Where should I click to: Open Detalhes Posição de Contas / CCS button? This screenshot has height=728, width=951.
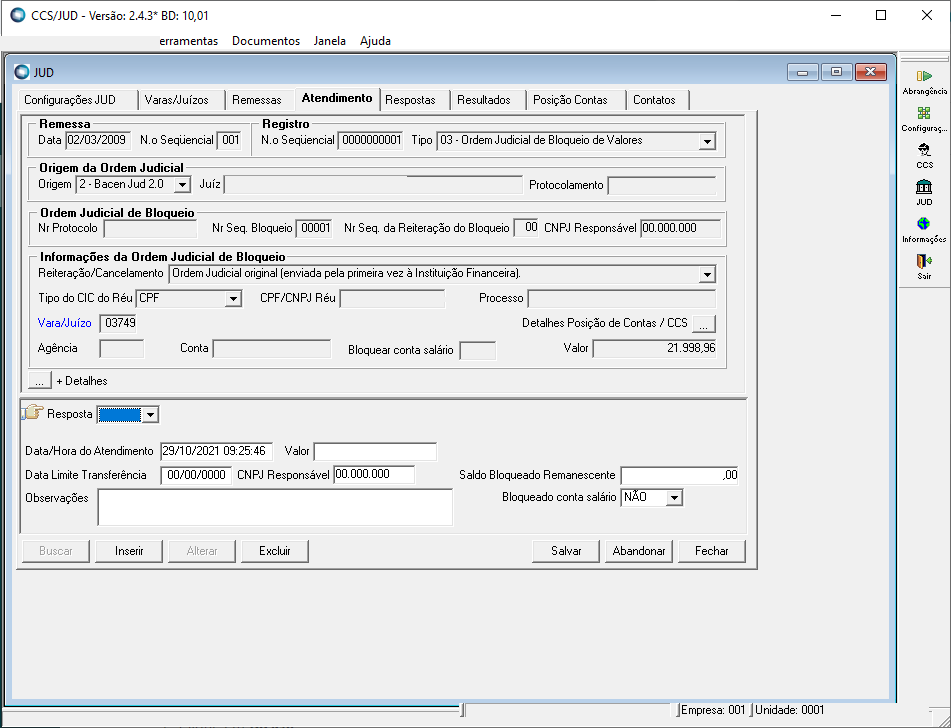704,324
